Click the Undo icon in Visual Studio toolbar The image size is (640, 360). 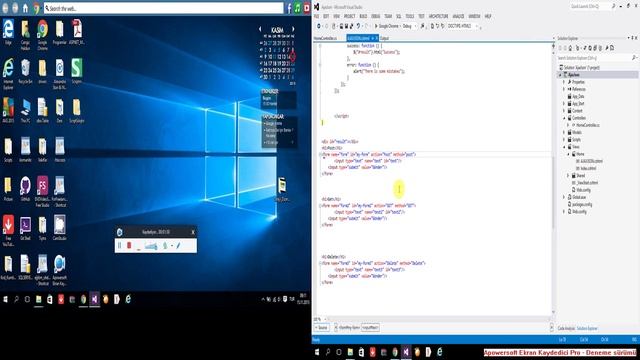[x=358, y=26]
